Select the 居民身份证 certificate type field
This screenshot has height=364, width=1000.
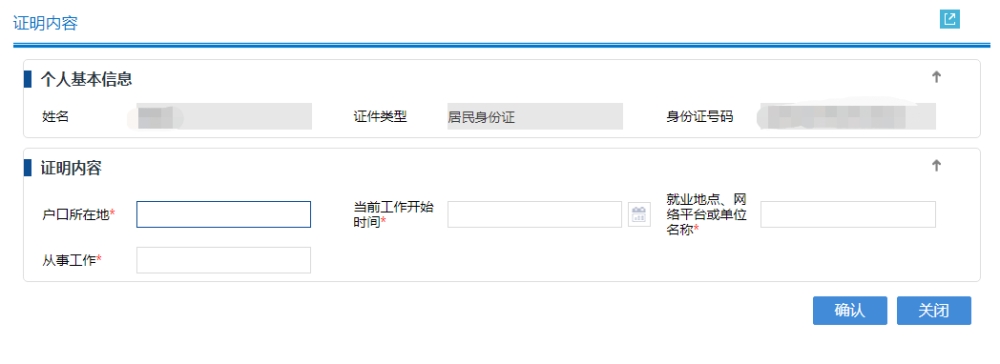535,117
